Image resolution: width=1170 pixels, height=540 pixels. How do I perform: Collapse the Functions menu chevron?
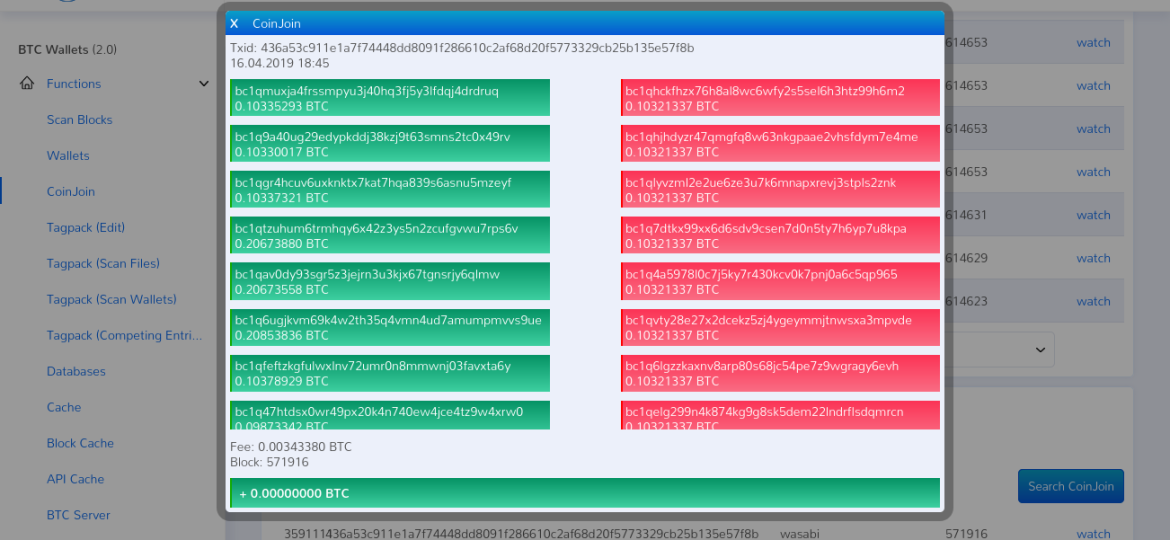(204, 84)
